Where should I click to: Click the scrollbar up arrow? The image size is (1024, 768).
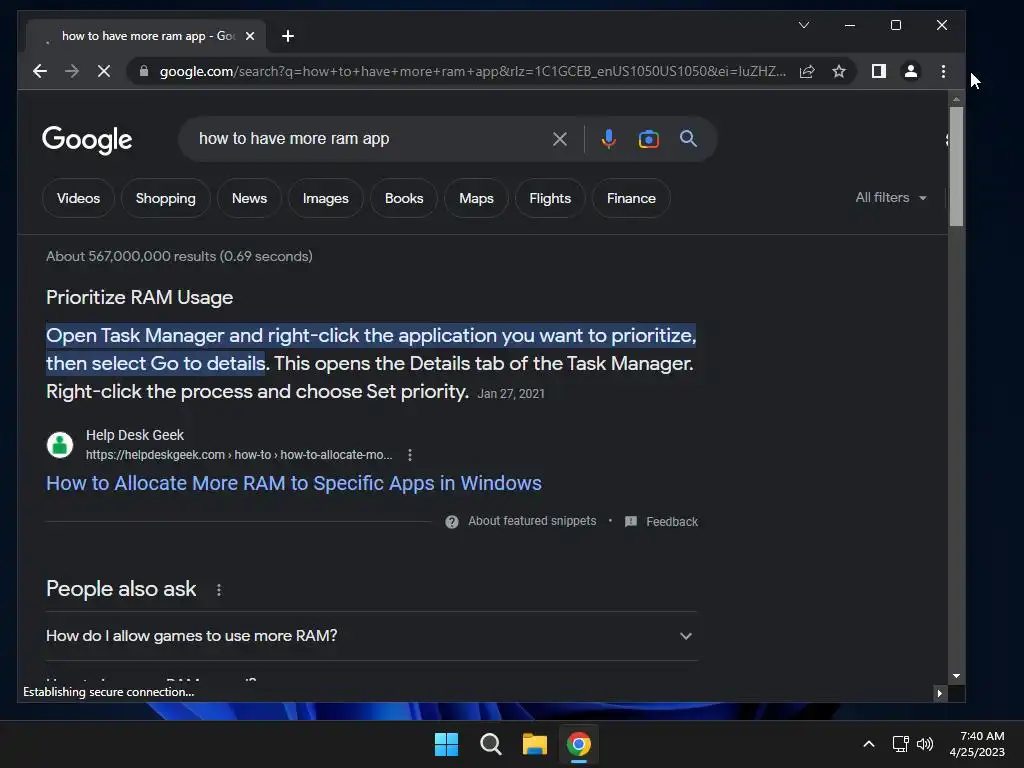(956, 99)
